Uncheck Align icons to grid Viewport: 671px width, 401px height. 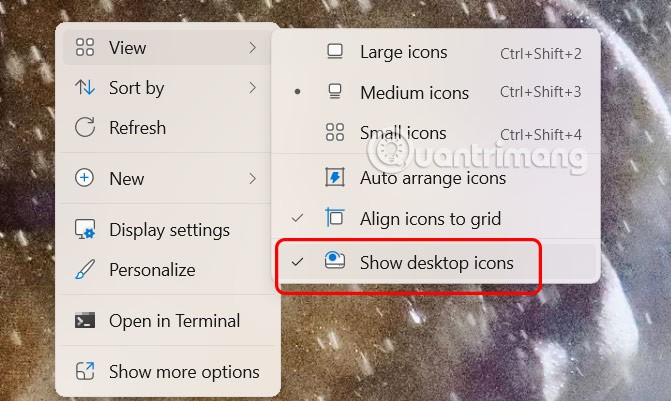(x=430, y=218)
